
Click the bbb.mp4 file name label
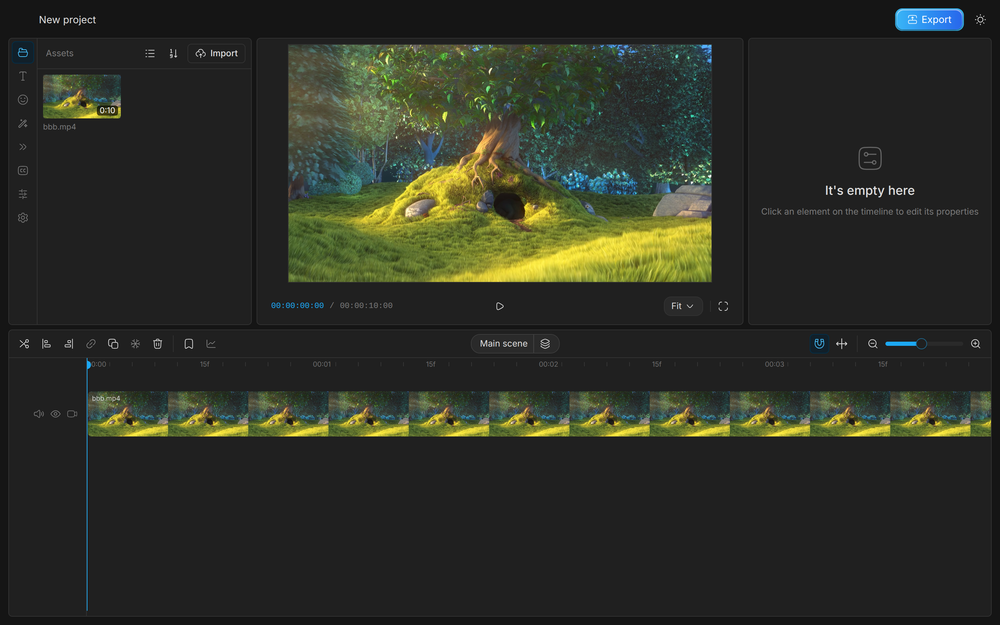[x=59, y=127]
